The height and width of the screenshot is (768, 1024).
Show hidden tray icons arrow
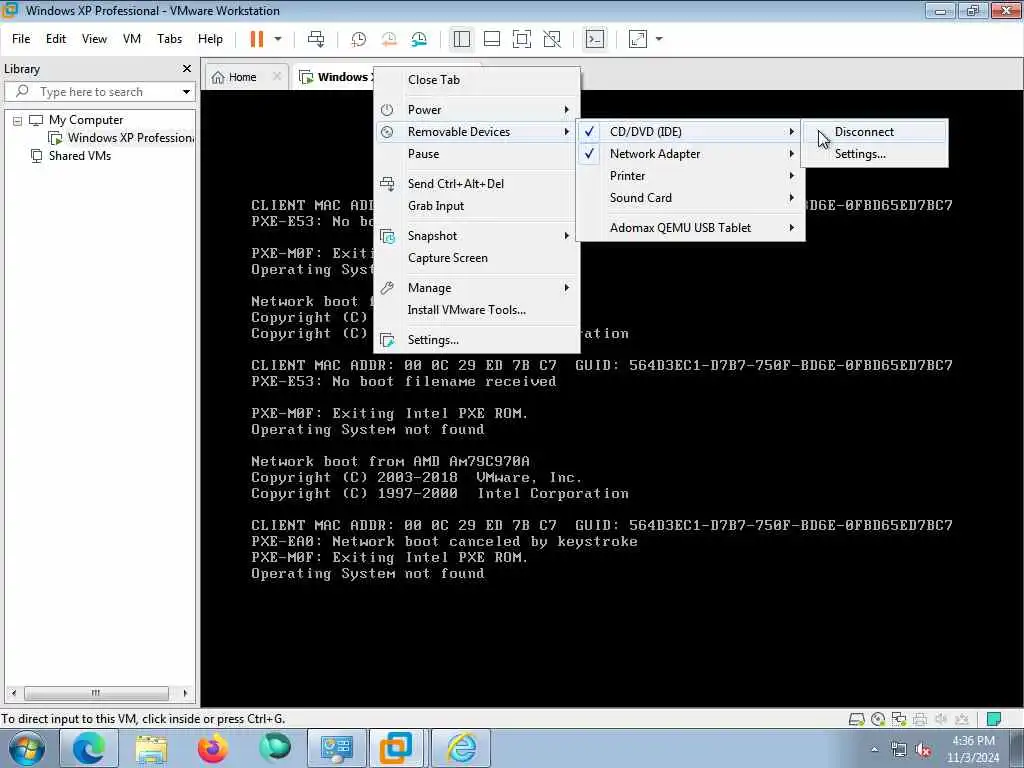874,750
